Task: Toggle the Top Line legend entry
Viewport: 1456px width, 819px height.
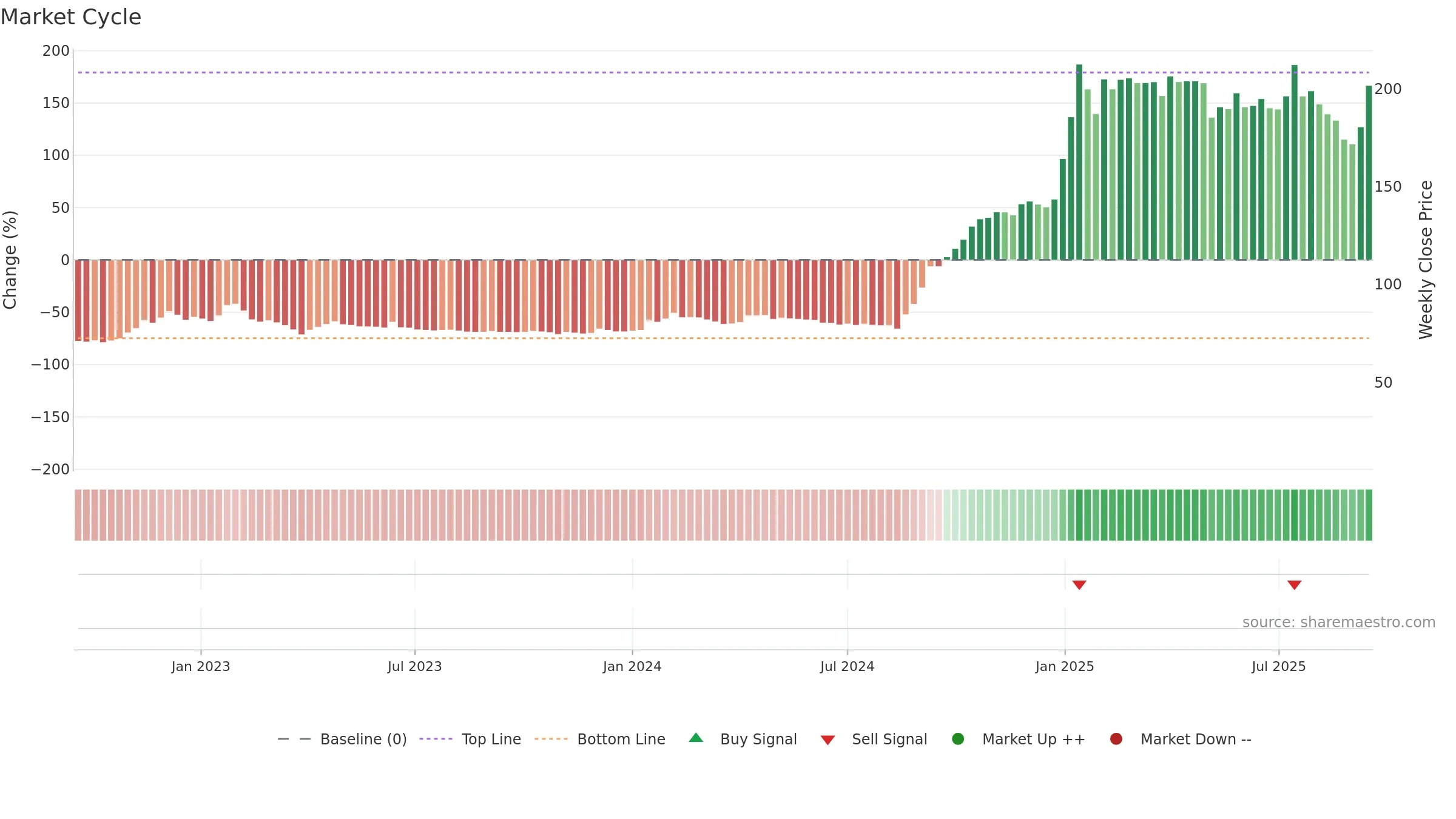Action: pos(470,739)
